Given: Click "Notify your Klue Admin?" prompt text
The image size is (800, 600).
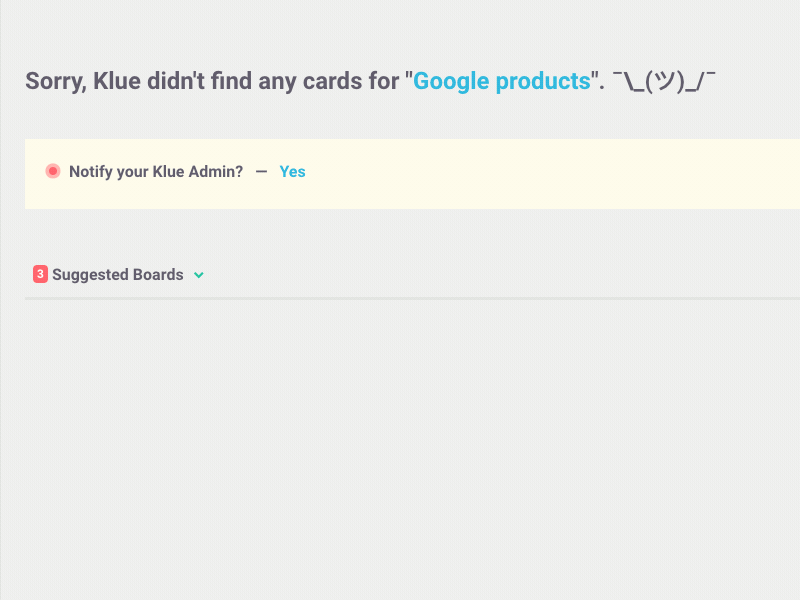Looking at the screenshot, I should (156, 172).
